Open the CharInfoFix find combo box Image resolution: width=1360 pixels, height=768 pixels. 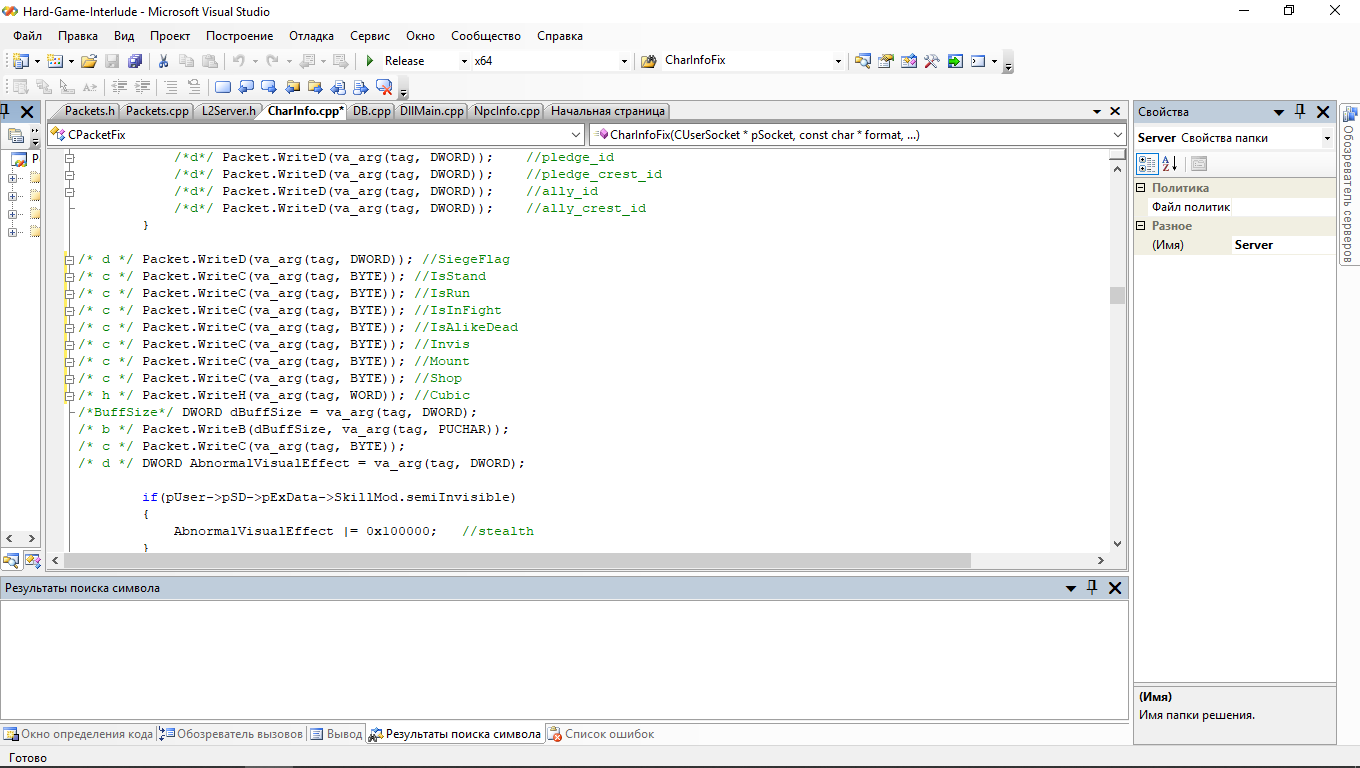coord(838,61)
